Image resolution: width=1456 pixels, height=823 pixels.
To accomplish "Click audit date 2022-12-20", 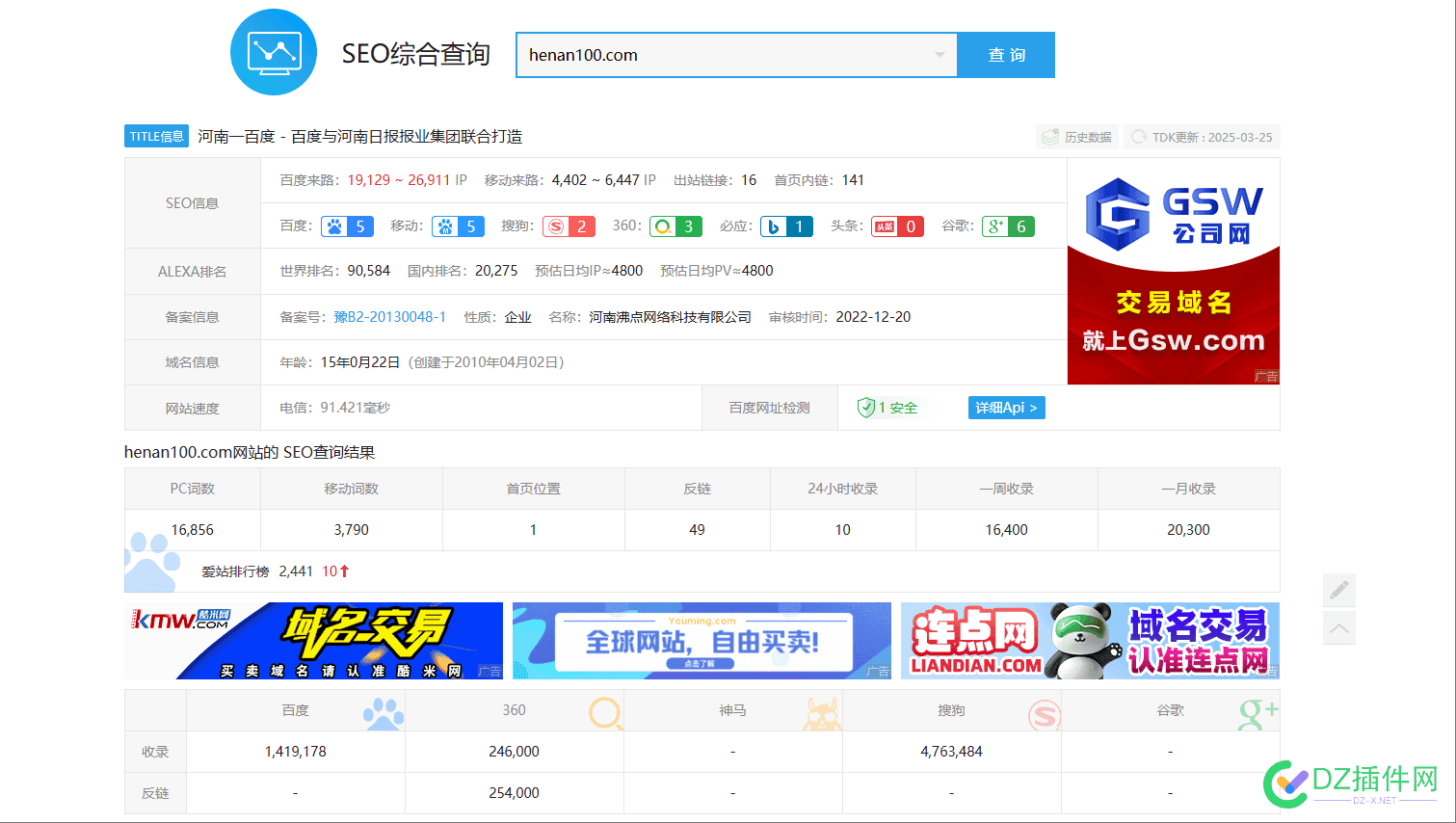I will [x=873, y=317].
